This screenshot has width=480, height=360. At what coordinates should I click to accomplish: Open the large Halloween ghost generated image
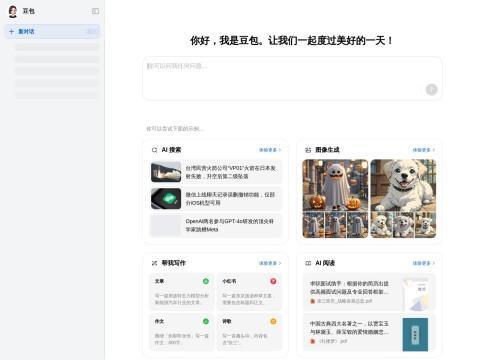coord(335,185)
